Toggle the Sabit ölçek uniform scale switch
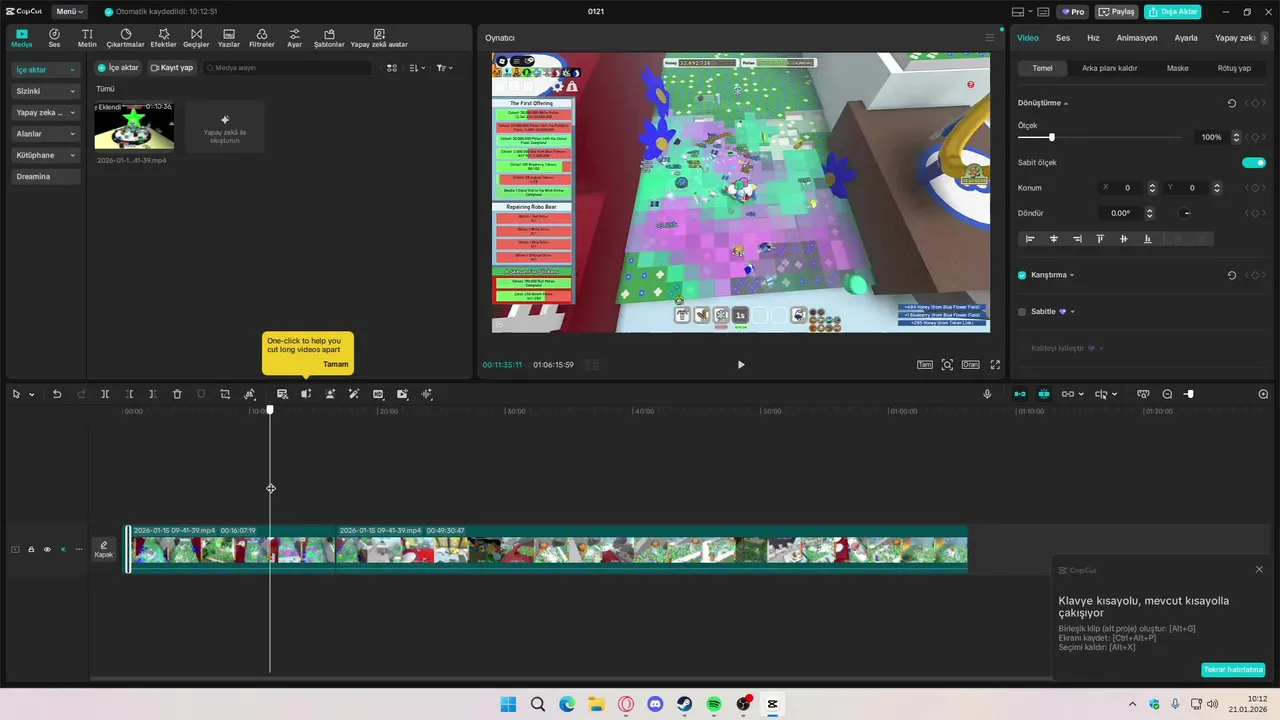Viewport: 1280px width, 720px height. 1254,162
